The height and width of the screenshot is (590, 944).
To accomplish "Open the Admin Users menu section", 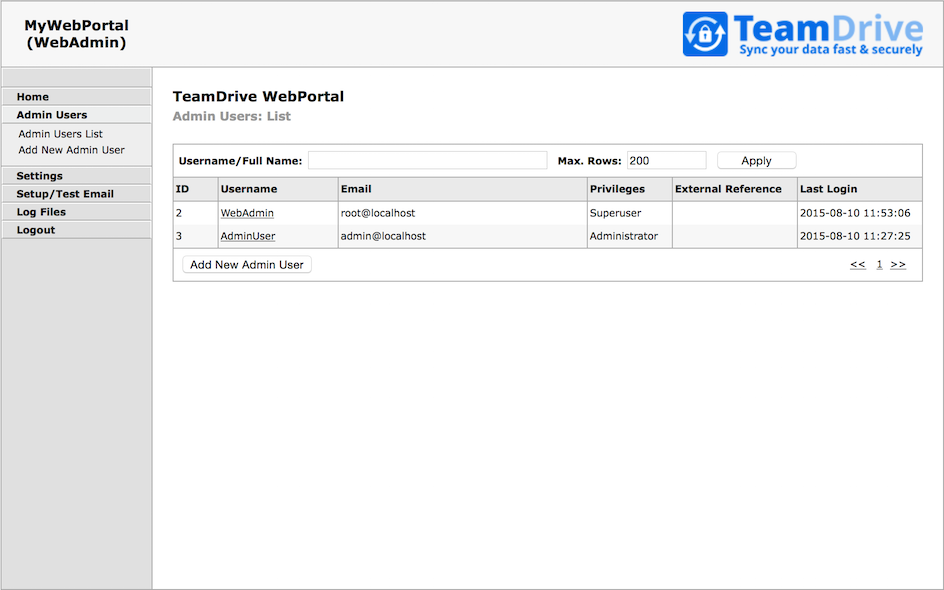I will [x=76, y=115].
